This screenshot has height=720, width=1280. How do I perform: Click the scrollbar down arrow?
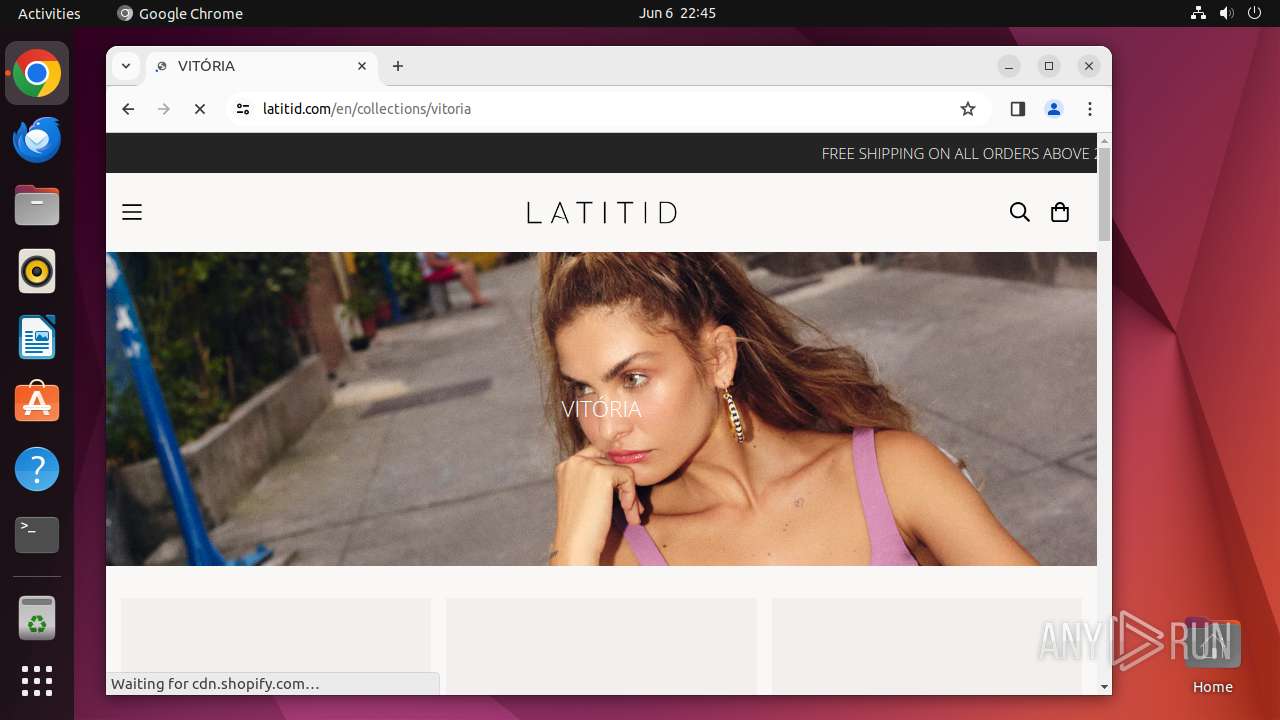(x=1104, y=687)
